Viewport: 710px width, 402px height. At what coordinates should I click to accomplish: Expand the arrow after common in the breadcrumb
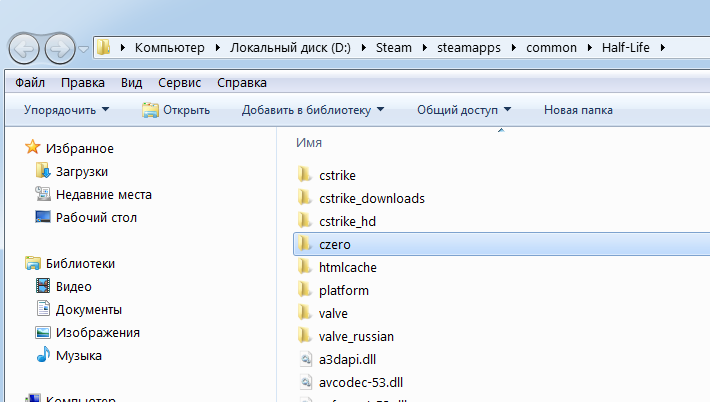pos(590,48)
